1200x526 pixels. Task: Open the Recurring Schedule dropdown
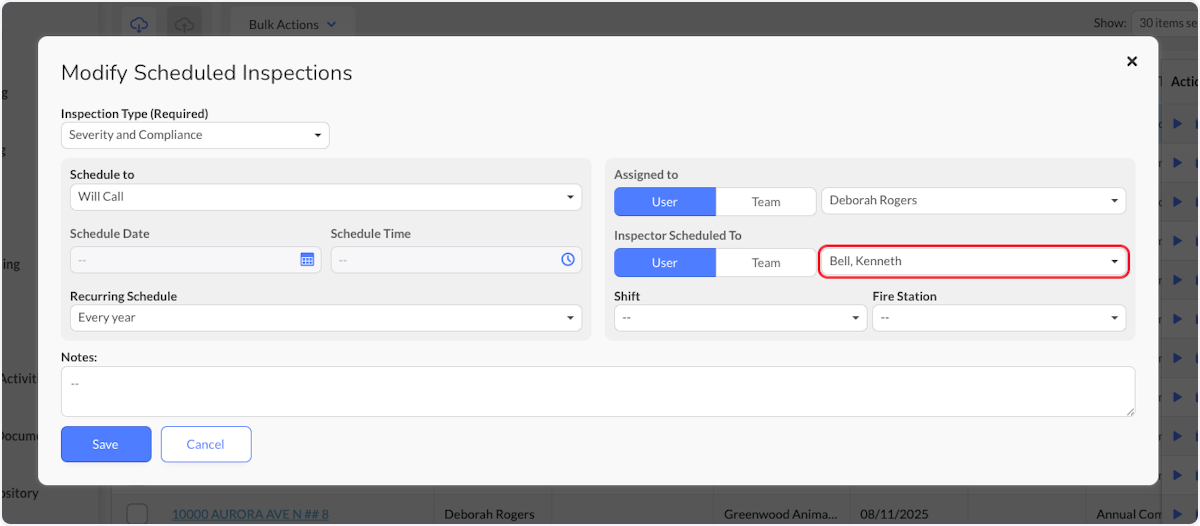[325, 318]
